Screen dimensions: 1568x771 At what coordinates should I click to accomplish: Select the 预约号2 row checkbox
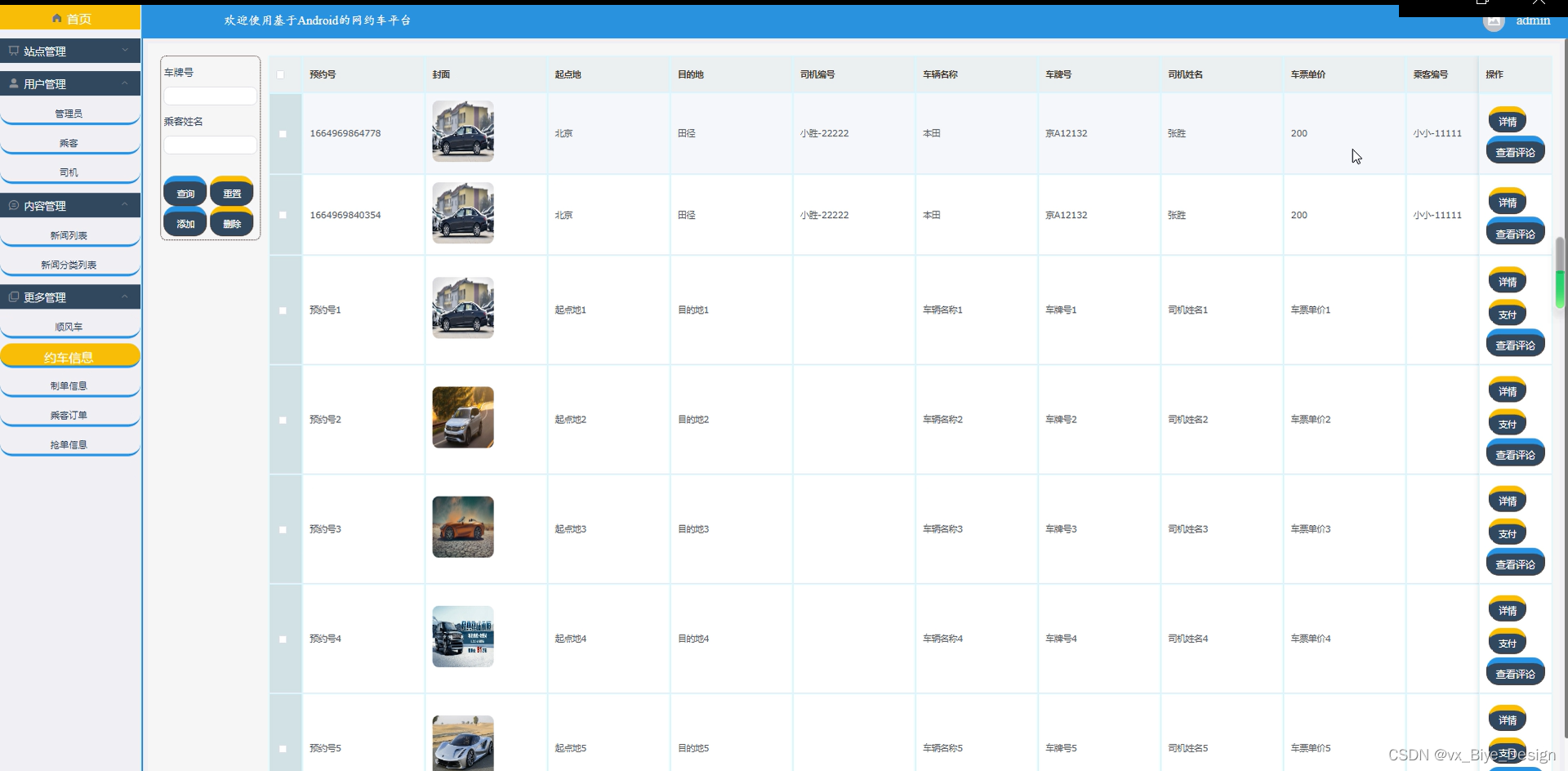[283, 420]
